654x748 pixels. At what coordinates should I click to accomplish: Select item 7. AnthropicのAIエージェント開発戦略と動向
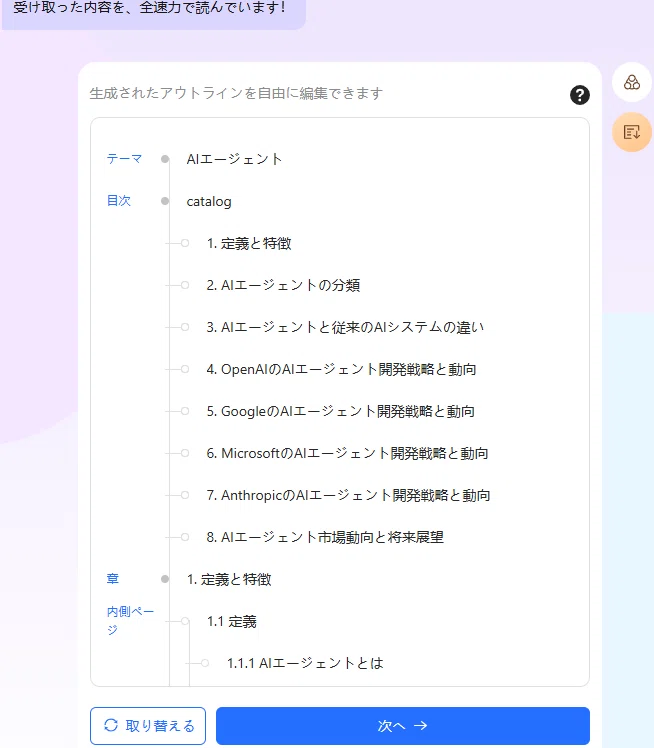click(x=348, y=495)
